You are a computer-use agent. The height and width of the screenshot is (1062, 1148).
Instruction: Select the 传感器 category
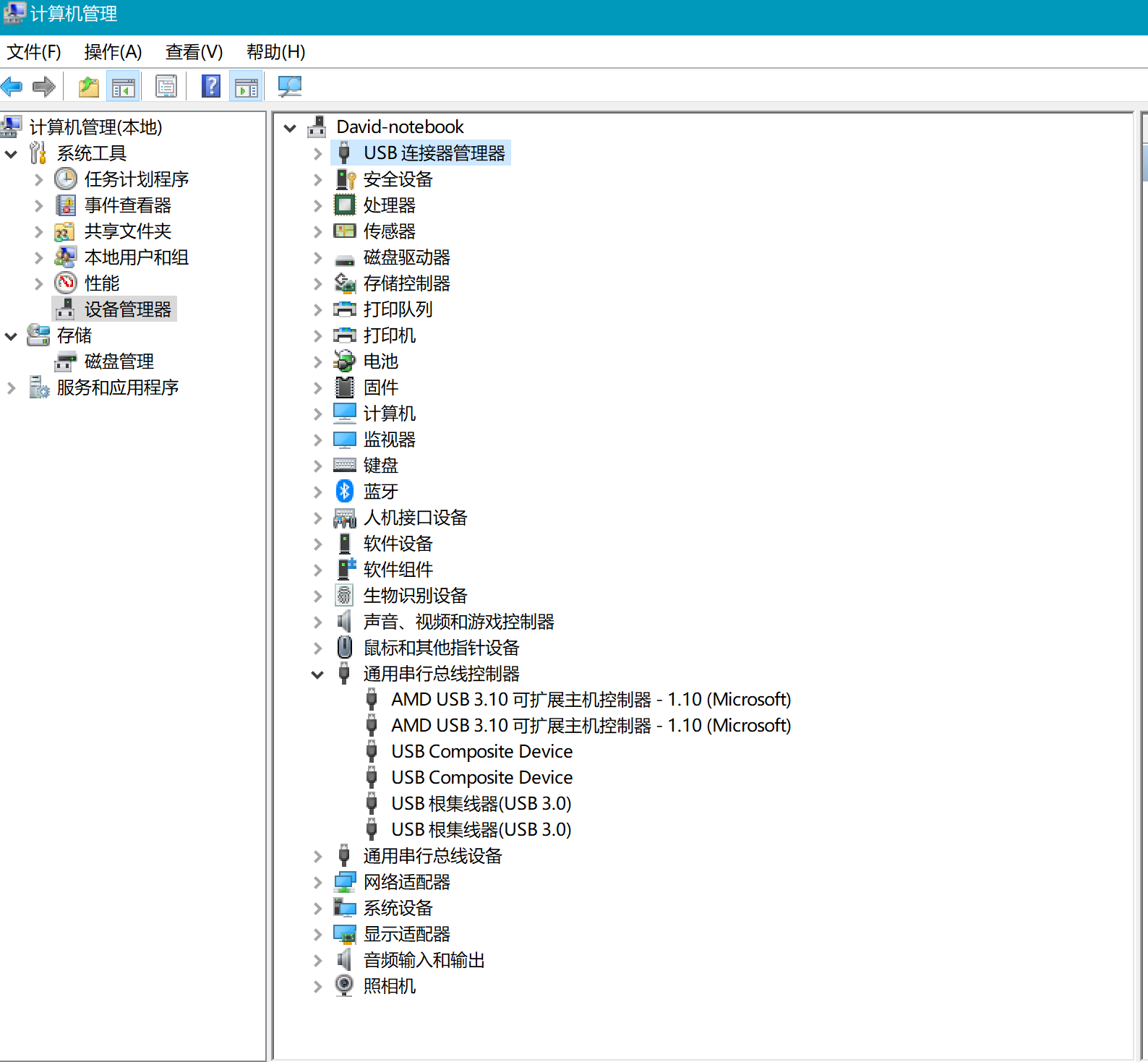[x=390, y=231]
